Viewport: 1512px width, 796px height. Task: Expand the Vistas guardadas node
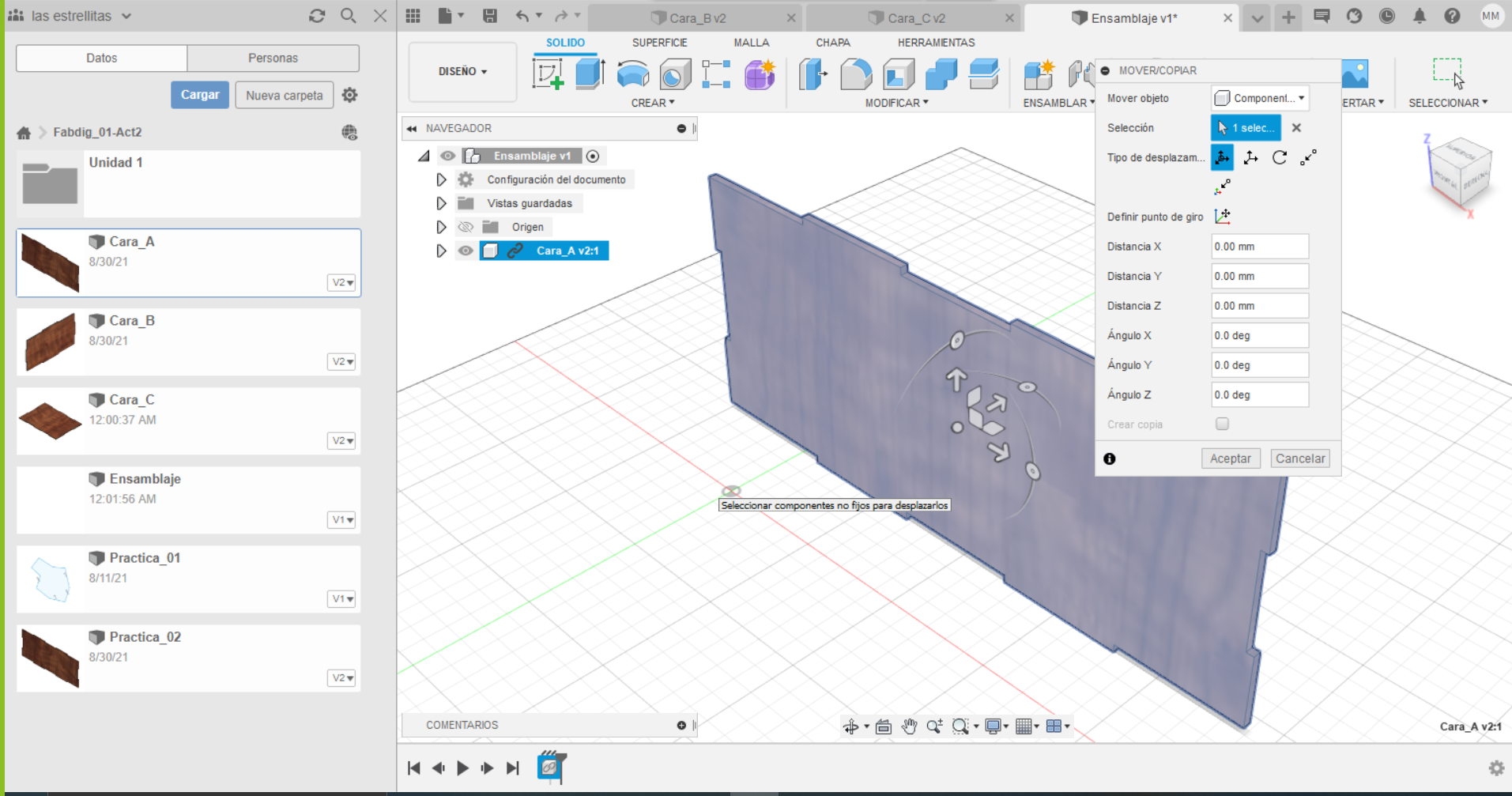[x=441, y=203]
